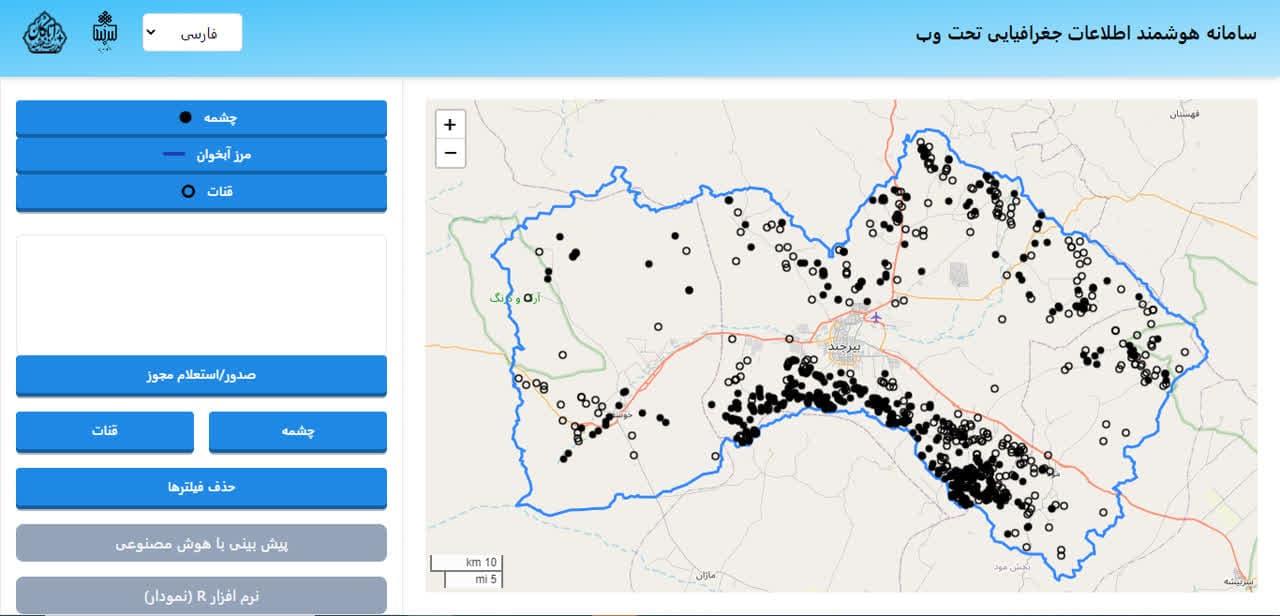Image resolution: width=1280 pixels, height=616 pixels.
Task: Click the airport icon near بیرجند
Action: [877, 318]
